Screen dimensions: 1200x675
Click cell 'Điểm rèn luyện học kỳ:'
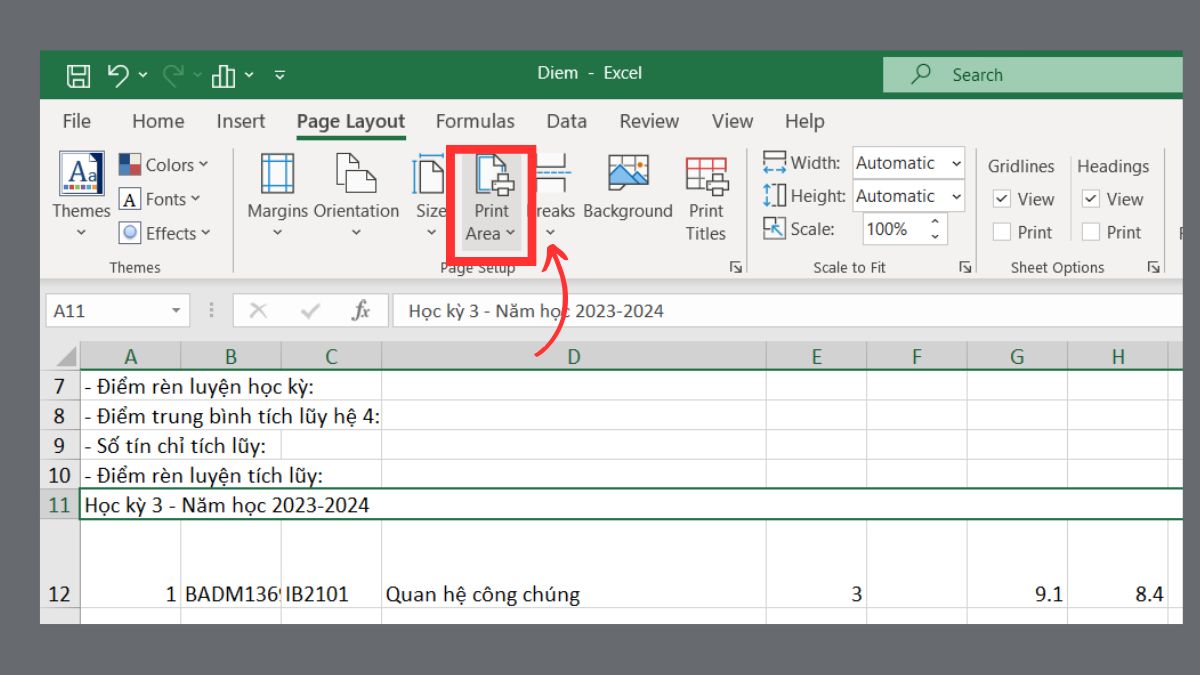pos(131,386)
